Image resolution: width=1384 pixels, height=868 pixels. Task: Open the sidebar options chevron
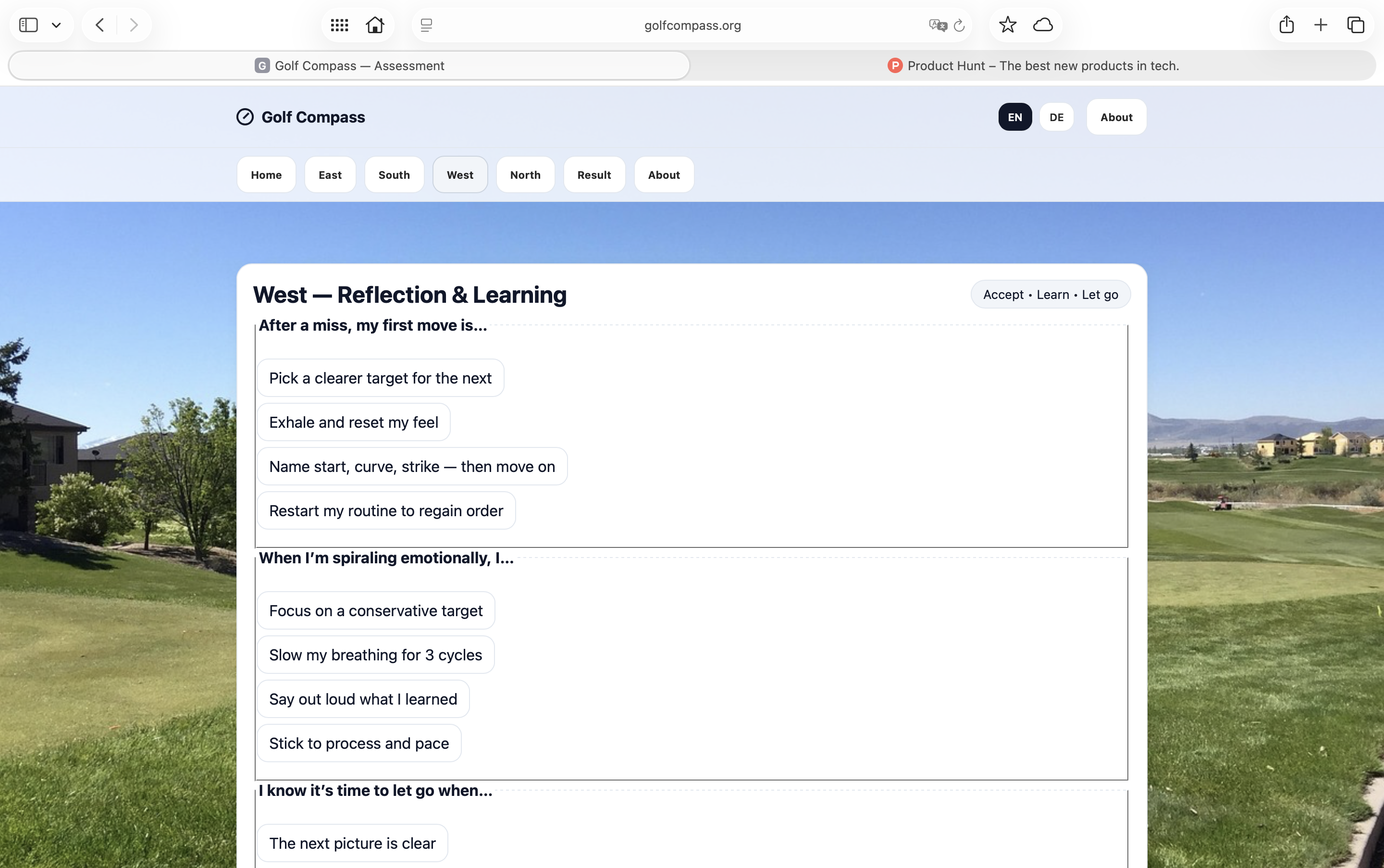click(56, 25)
